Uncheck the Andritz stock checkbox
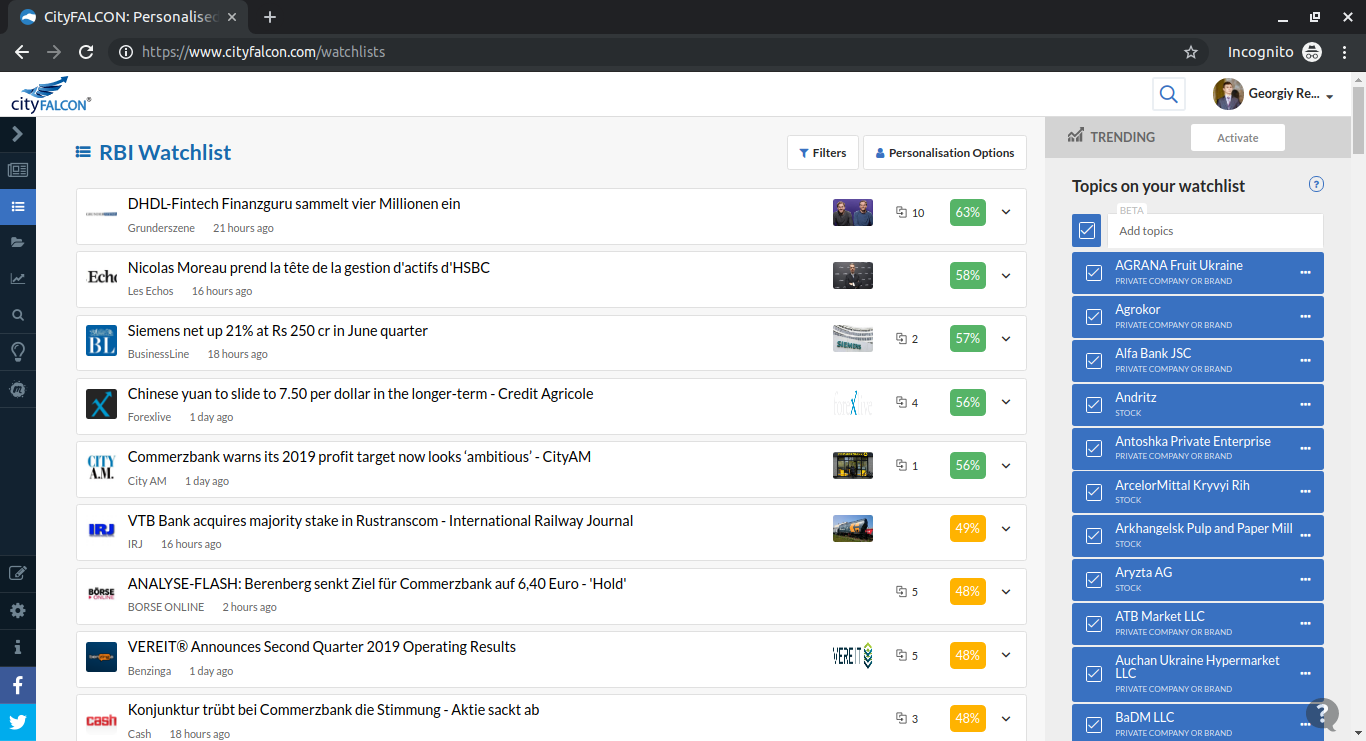Viewport: 1366px width, 741px height. coord(1093,404)
